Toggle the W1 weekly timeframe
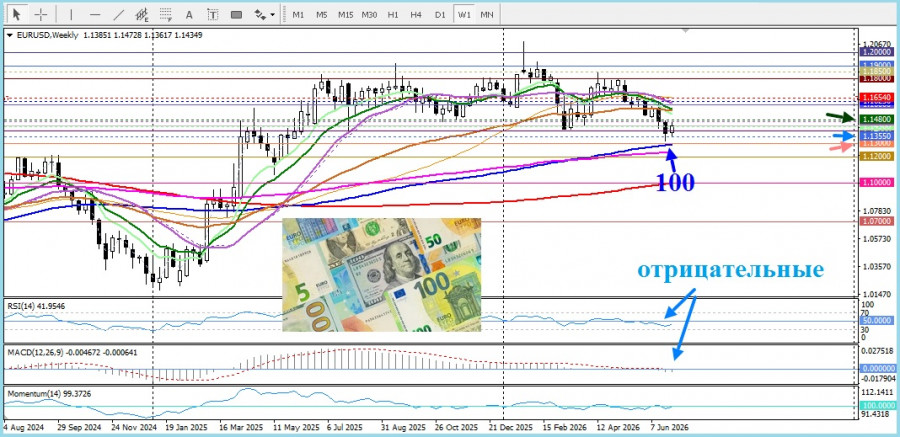The width and height of the screenshot is (900, 437). click(464, 14)
